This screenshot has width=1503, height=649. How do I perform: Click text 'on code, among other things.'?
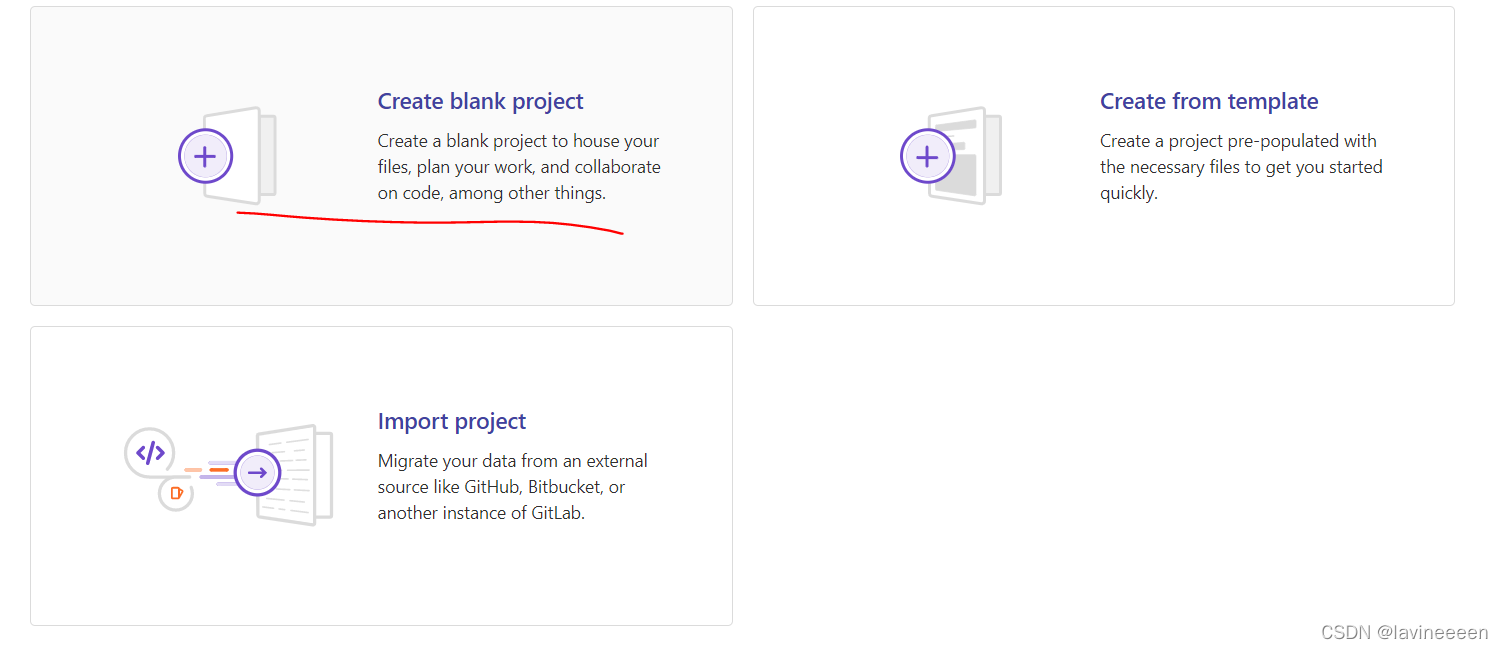[492, 193]
